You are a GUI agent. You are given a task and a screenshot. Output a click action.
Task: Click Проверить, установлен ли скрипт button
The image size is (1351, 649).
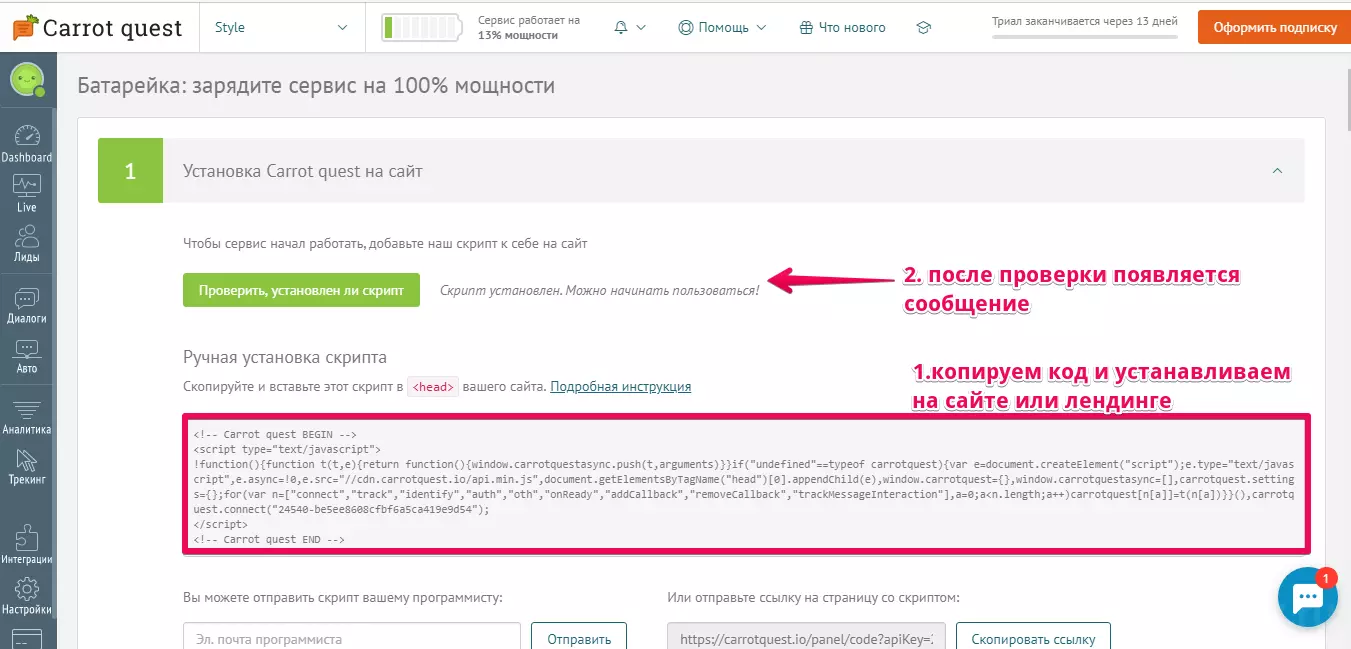[301, 290]
